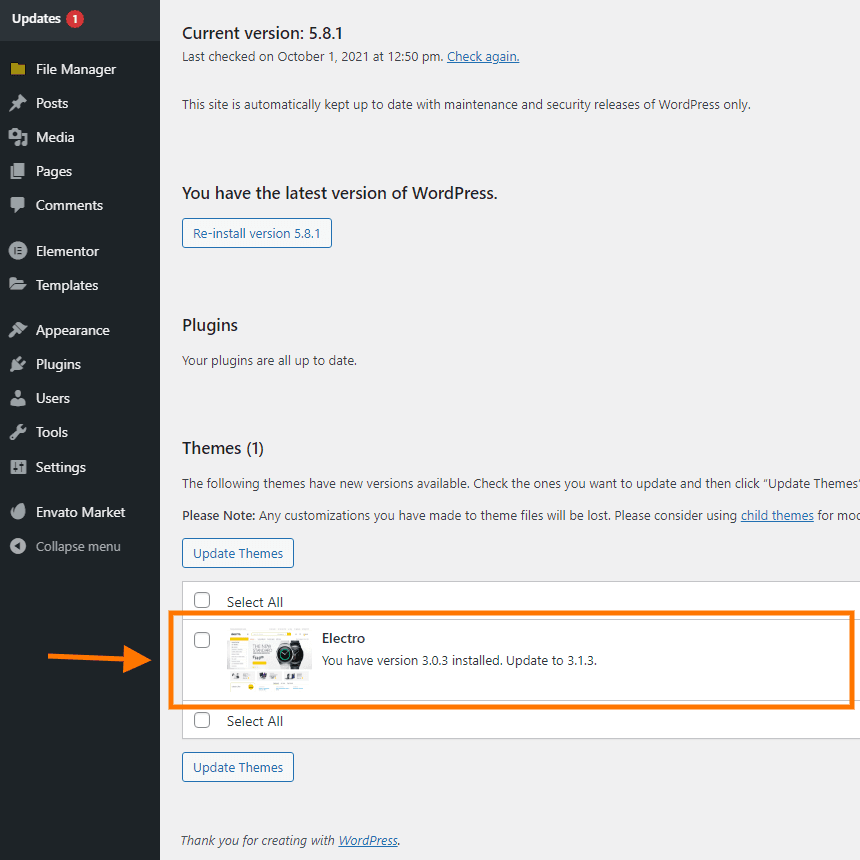Click the Themes (1) heading
The width and height of the screenshot is (860, 860).
tap(223, 449)
